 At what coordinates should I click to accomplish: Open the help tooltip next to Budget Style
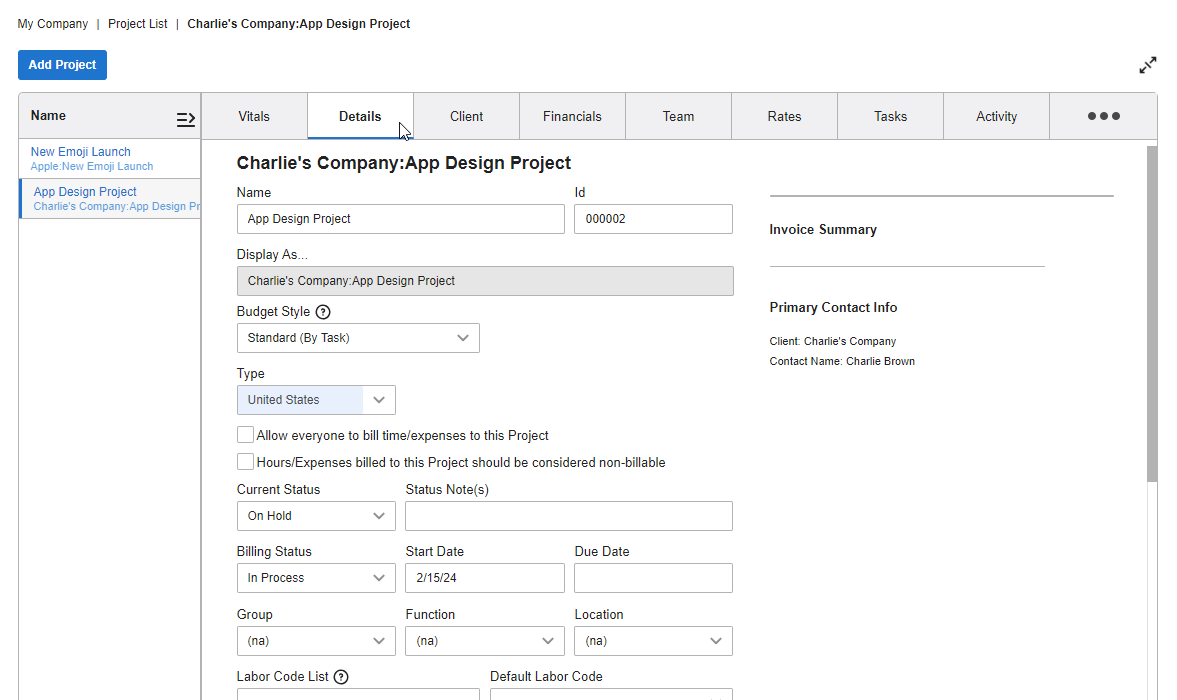pos(322,311)
